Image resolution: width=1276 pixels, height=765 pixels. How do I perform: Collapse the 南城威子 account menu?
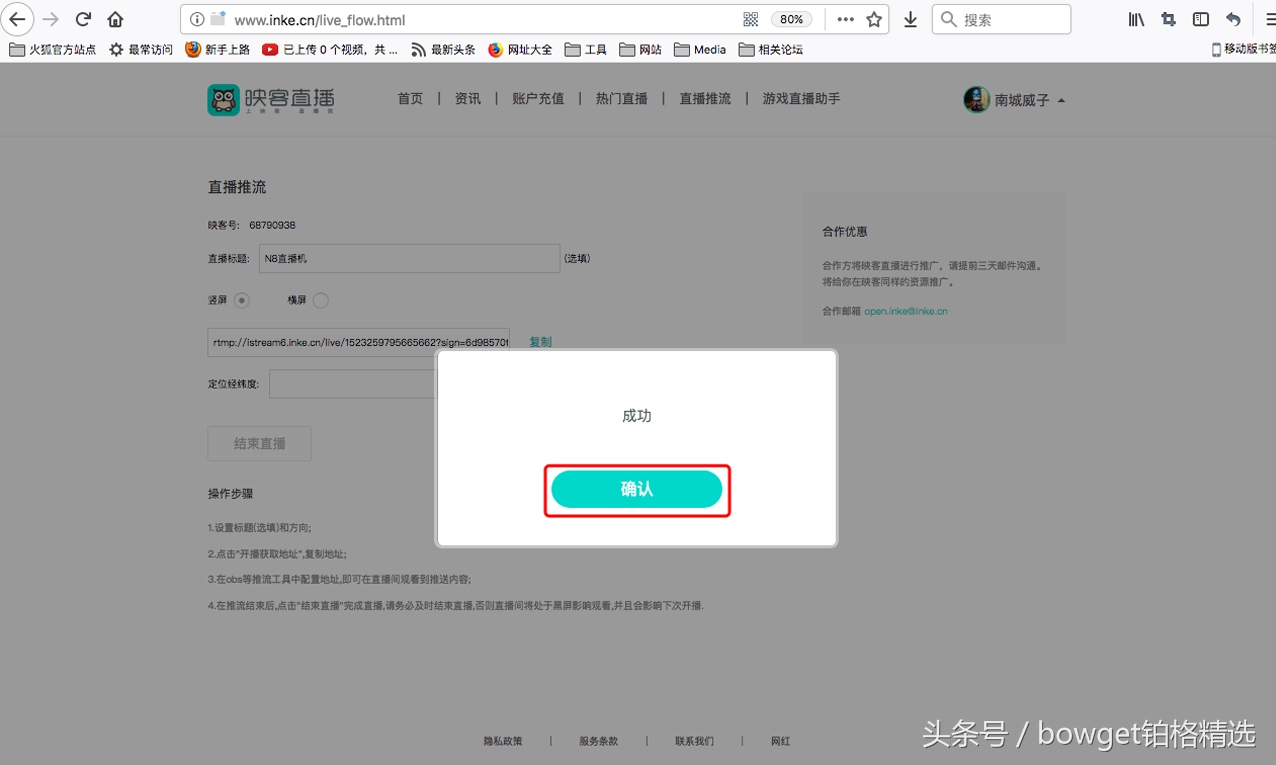[x=1061, y=99]
